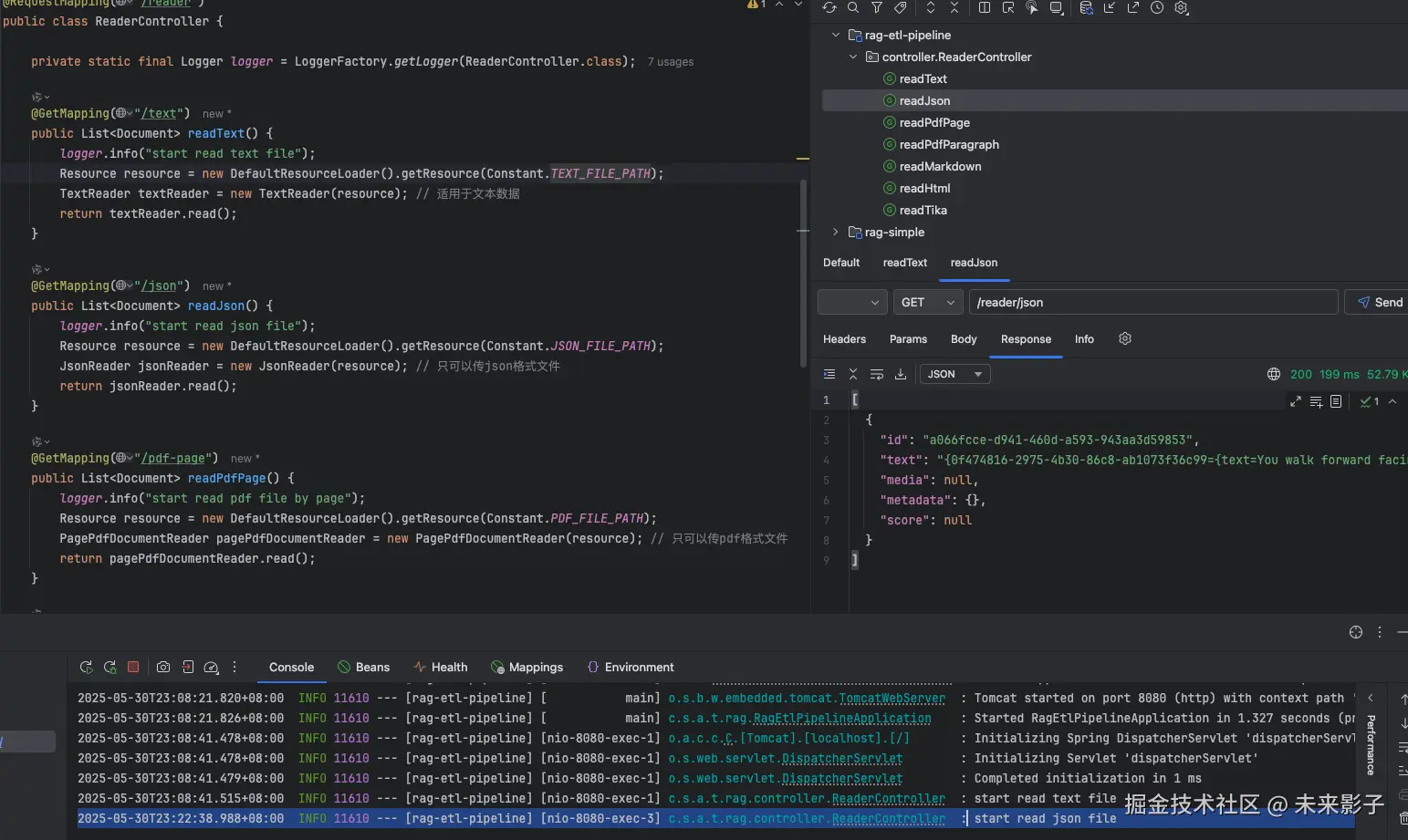Open the GET HTTP method dropdown
Viewport: 1408px width, 840px height.
pyautogui.click(x=927, y=303)
